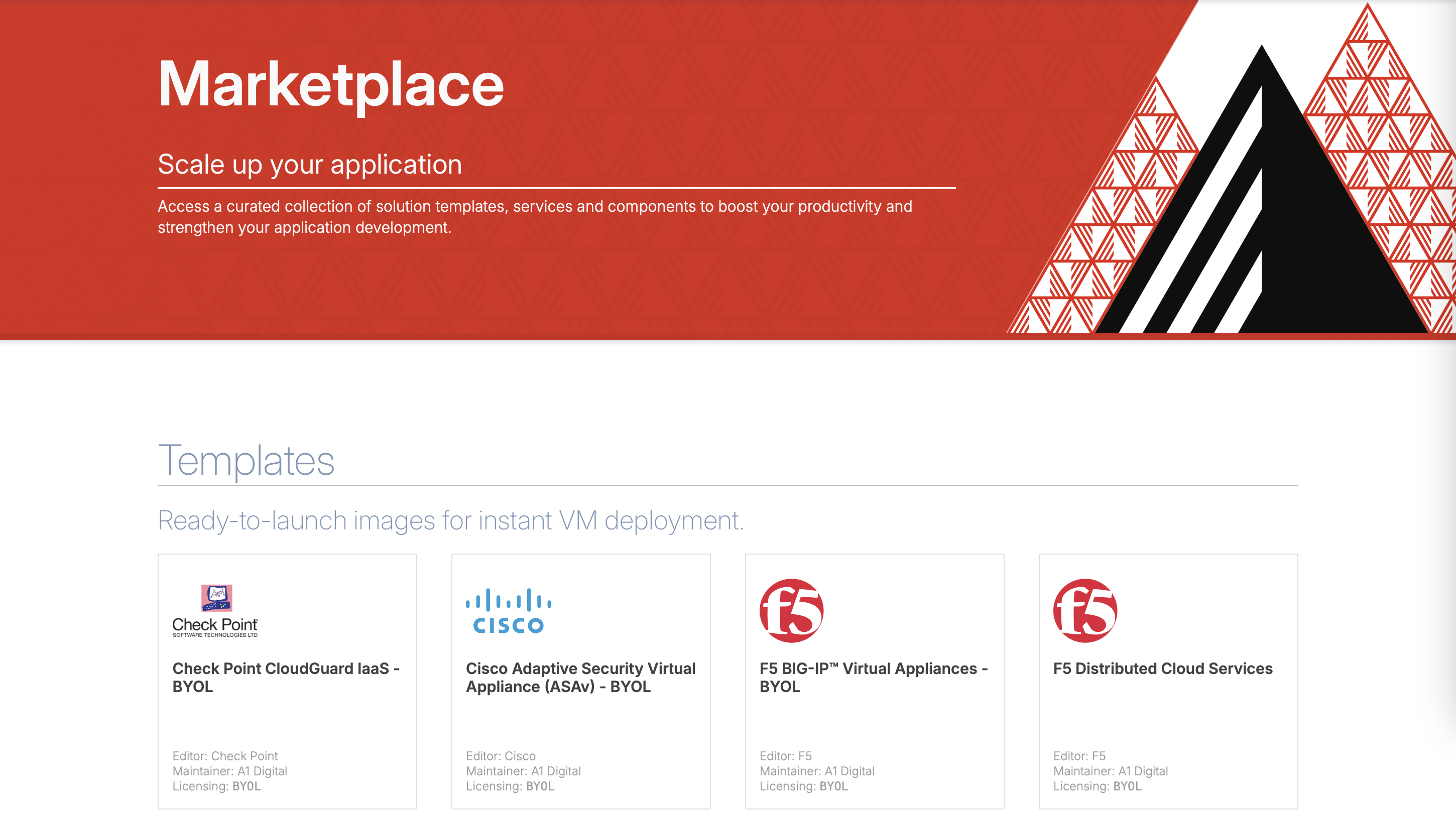Click Editor: F5 on Distributed Cloud card
1456x813 pixels.
click(1079, 756)
